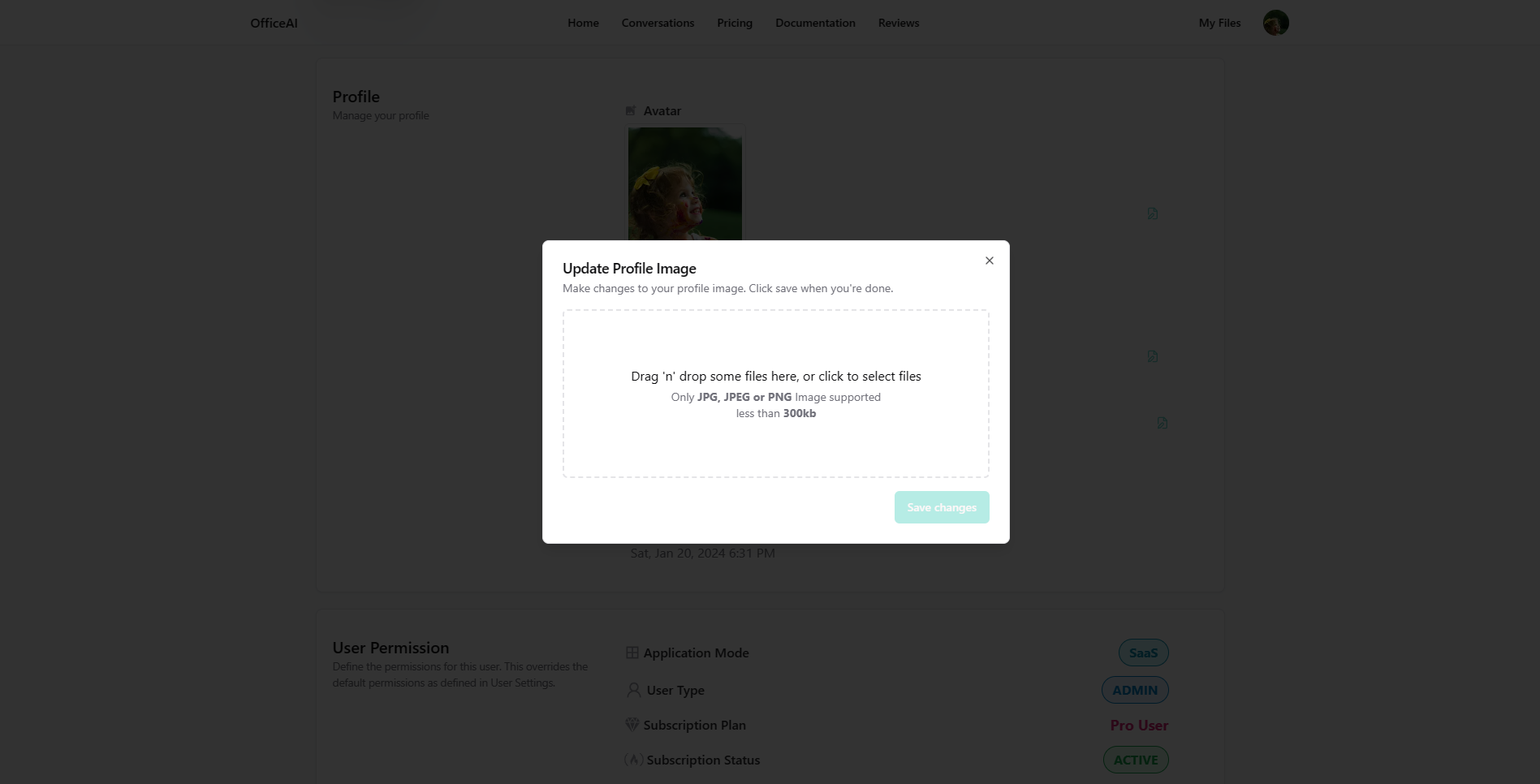Image resolution: width=1540 pixels, height=784 pixels.
Task: Click the User Type person icon
Action: click(x=634, y=690)
